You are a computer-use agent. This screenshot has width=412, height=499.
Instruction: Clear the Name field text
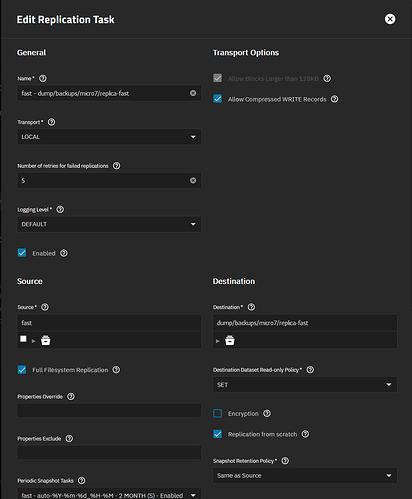pyautogui.click(x=193, y=93)
